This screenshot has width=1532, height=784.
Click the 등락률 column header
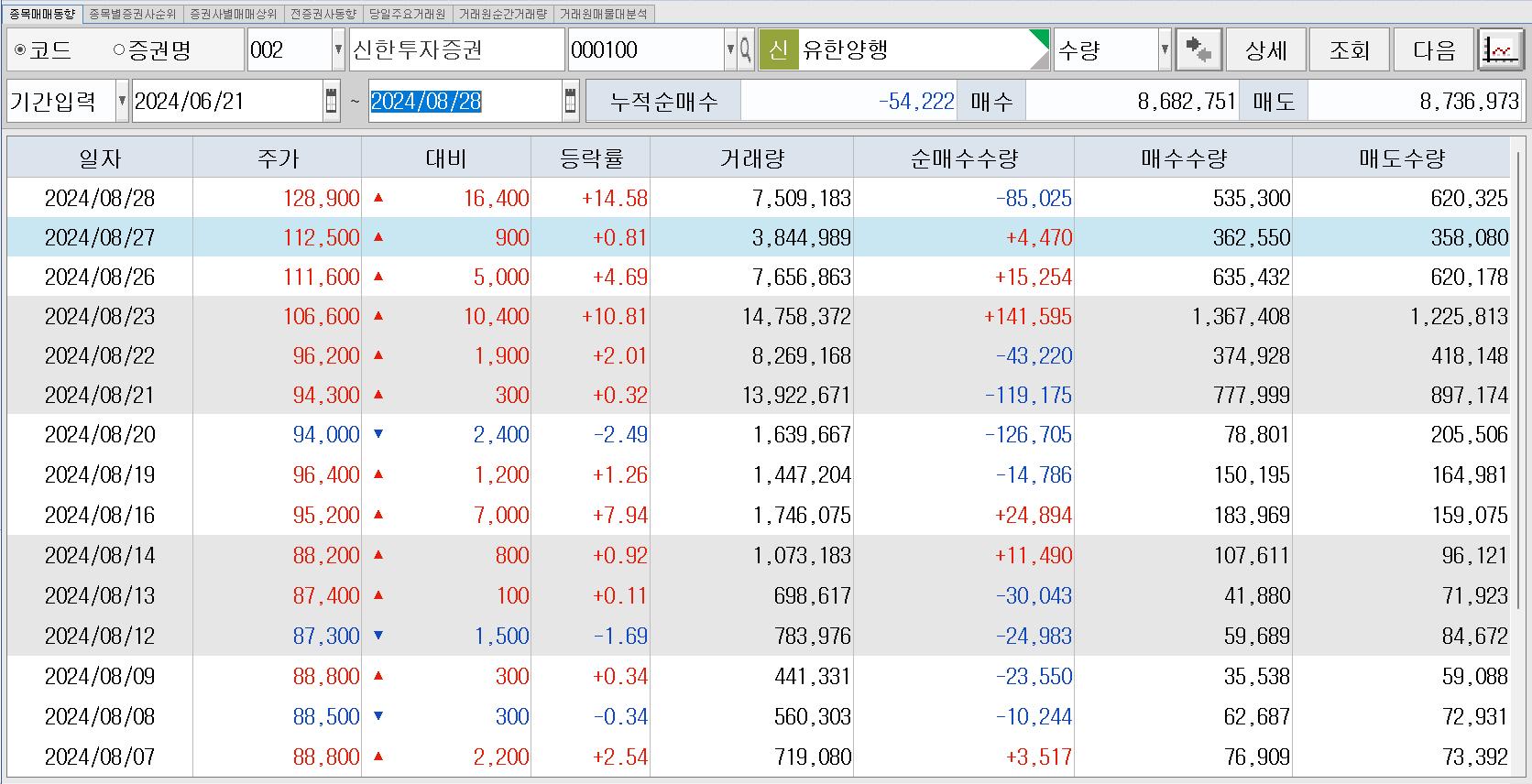[591, 158]
